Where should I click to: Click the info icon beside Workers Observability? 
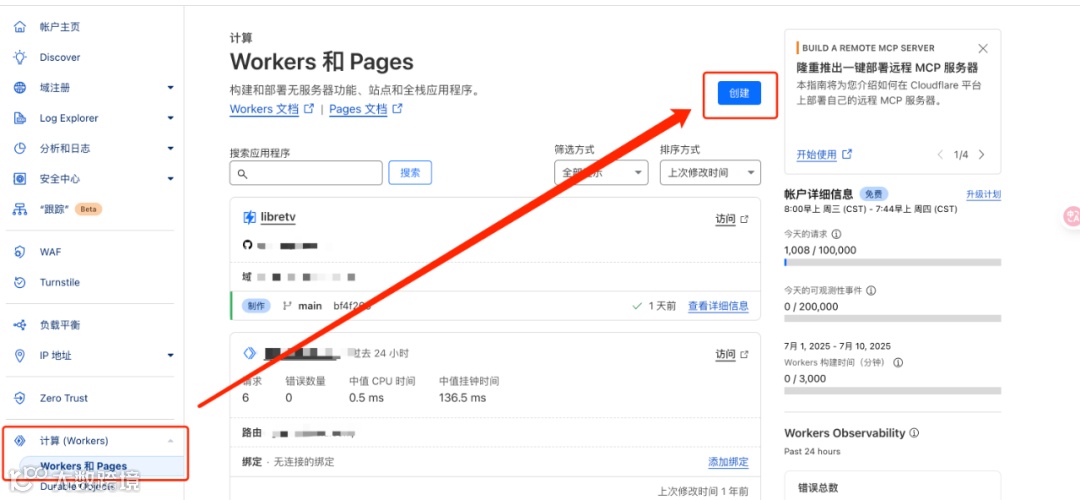coord(914,433)
